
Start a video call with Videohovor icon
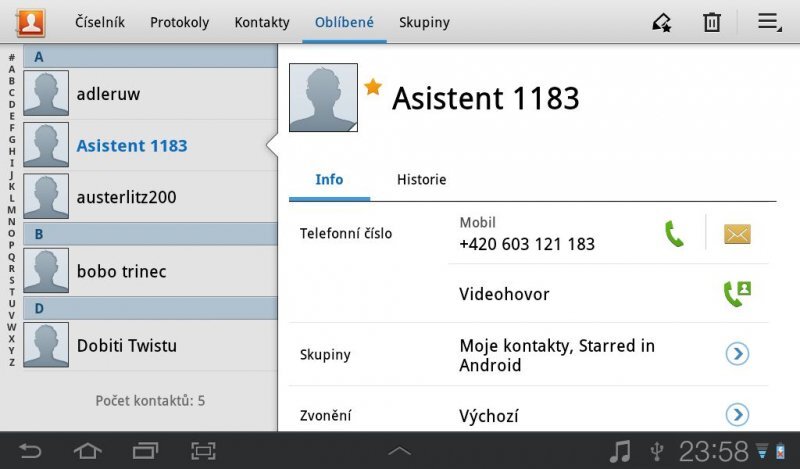pos(737,293)
